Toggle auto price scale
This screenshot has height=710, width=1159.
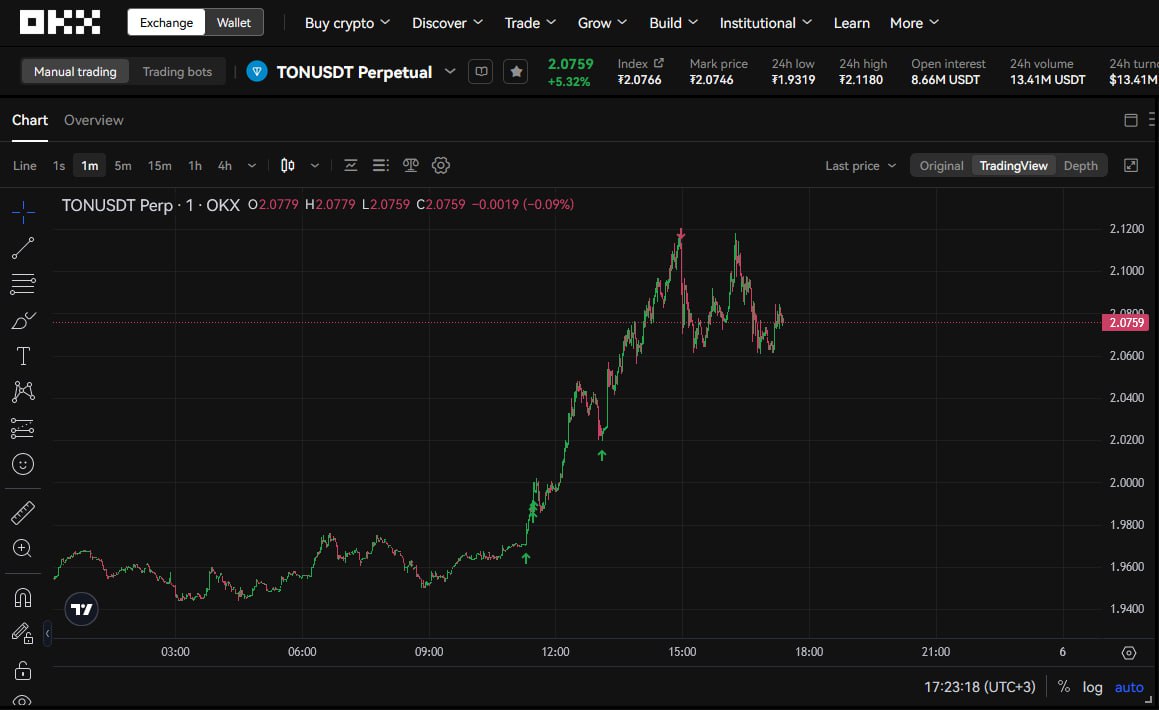pos(1129,686)
